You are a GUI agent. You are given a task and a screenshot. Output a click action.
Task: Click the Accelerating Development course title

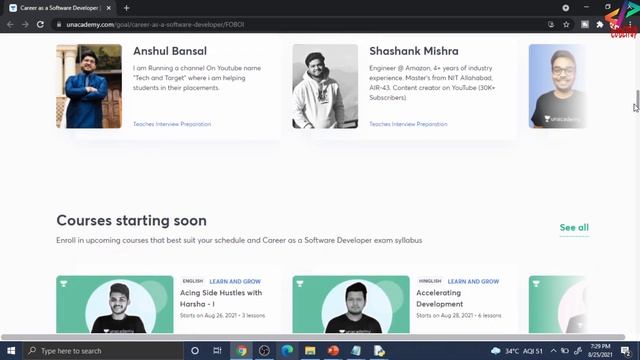[440, 298]
